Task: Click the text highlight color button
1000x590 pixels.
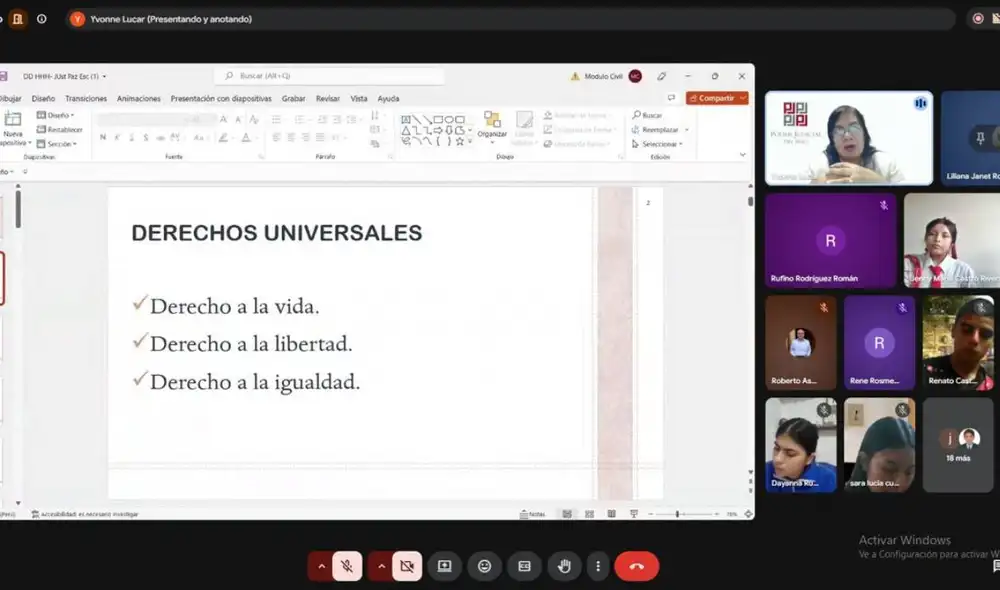Action: click(x=223, y=137)
